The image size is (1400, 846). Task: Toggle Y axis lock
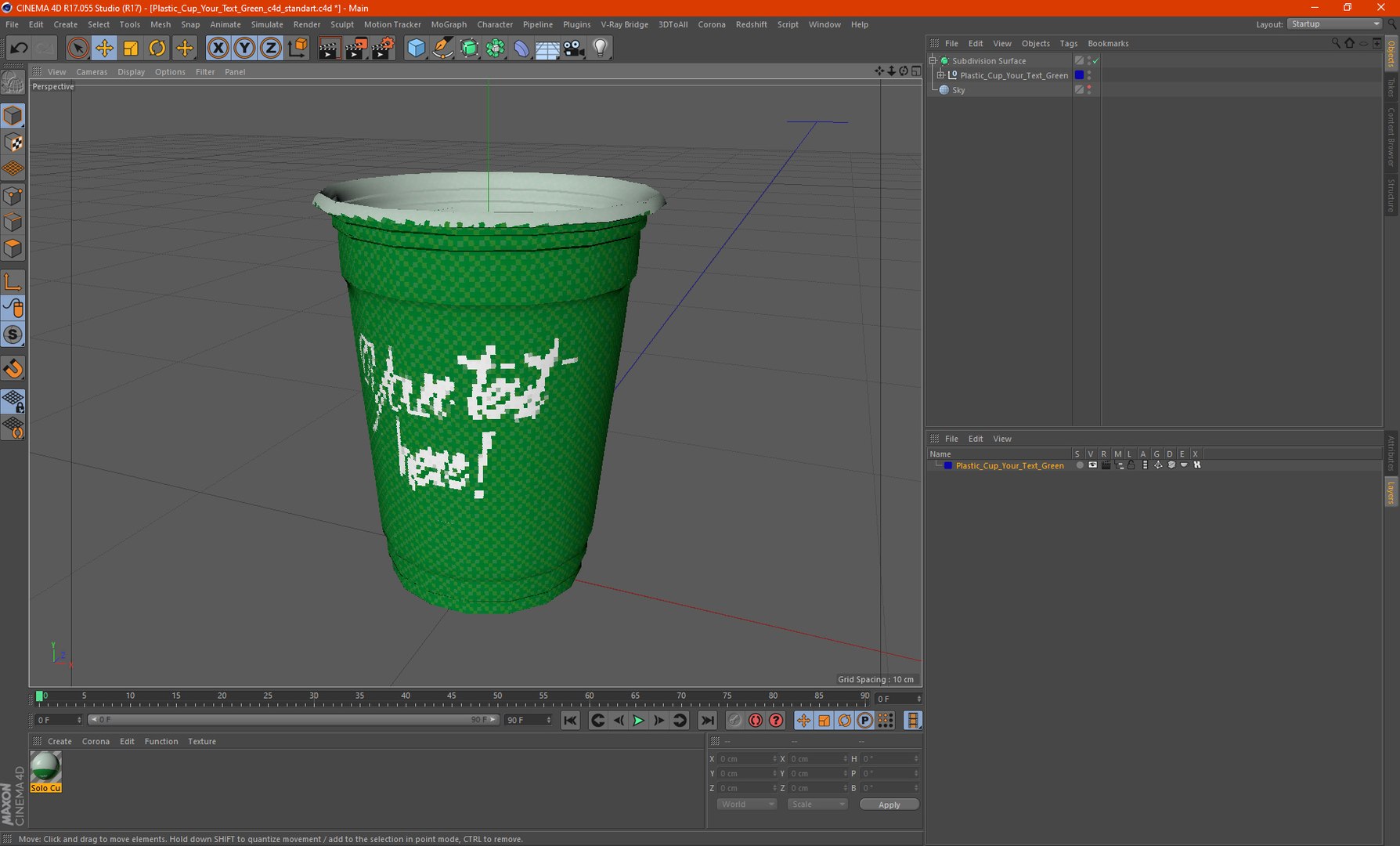pyautogui.click(x=244, y=49)
